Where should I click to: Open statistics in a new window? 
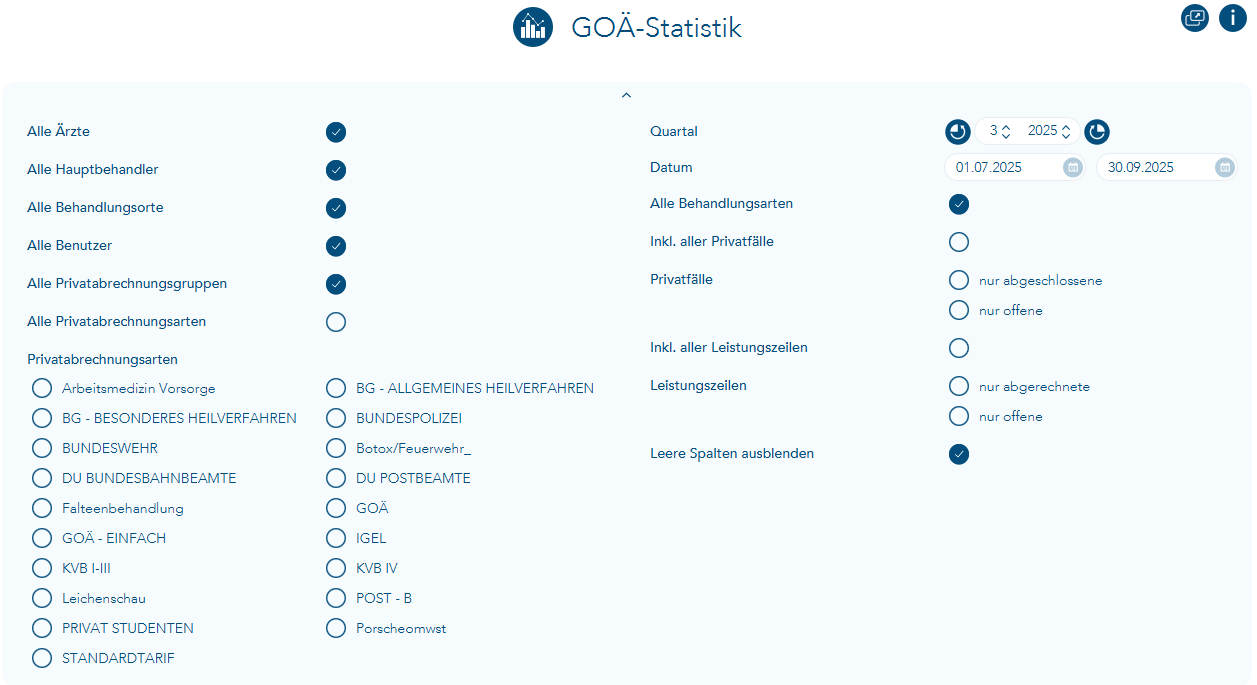pyautogui.click(x=1195, y=18)
